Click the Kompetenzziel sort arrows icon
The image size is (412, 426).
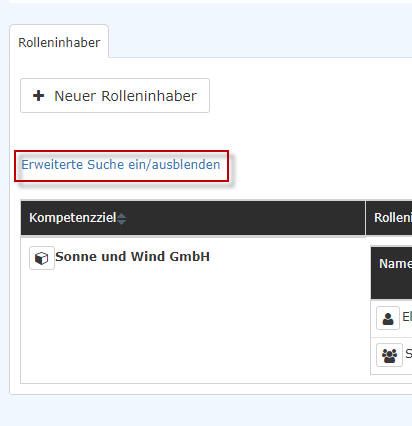(x=122, y=219)
